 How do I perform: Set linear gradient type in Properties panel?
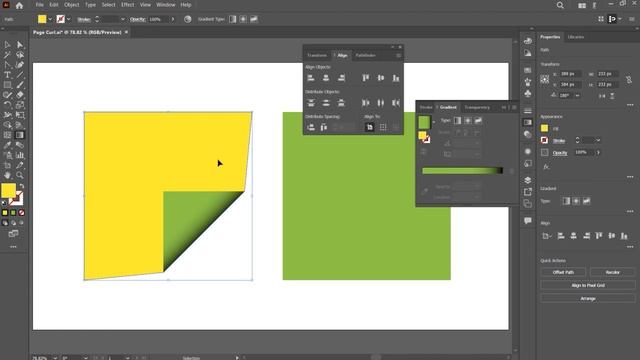566,201
